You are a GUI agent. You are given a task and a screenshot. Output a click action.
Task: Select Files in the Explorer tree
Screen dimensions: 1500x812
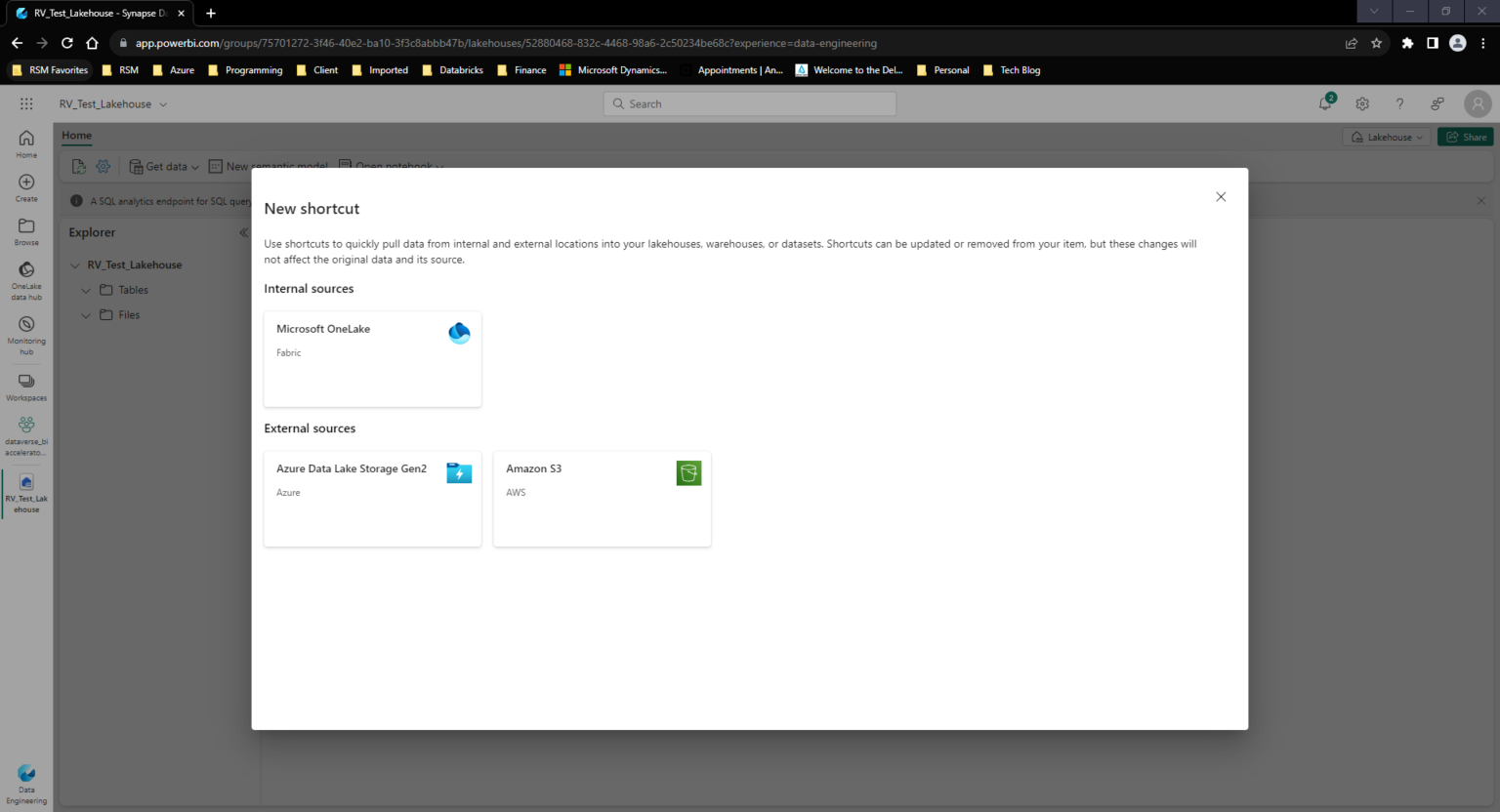pos(129,315)
